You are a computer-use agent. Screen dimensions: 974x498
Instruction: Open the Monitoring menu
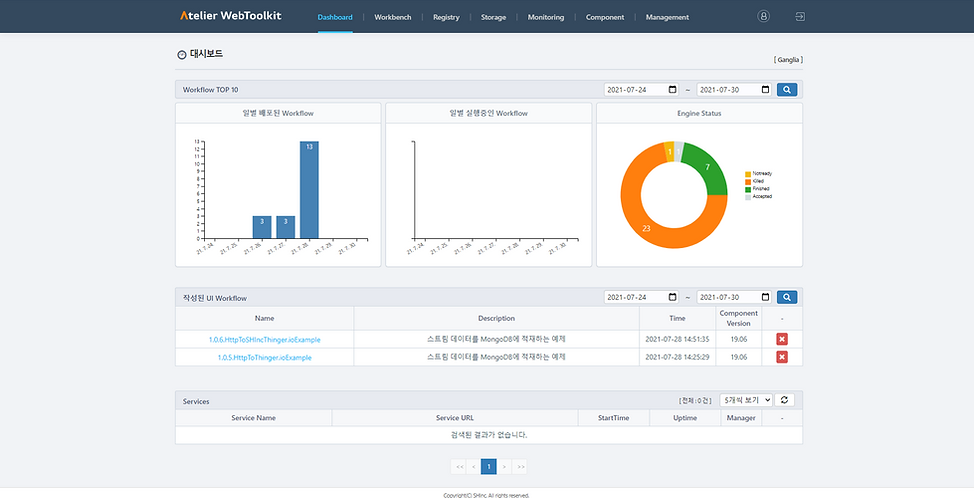[546, 17]
